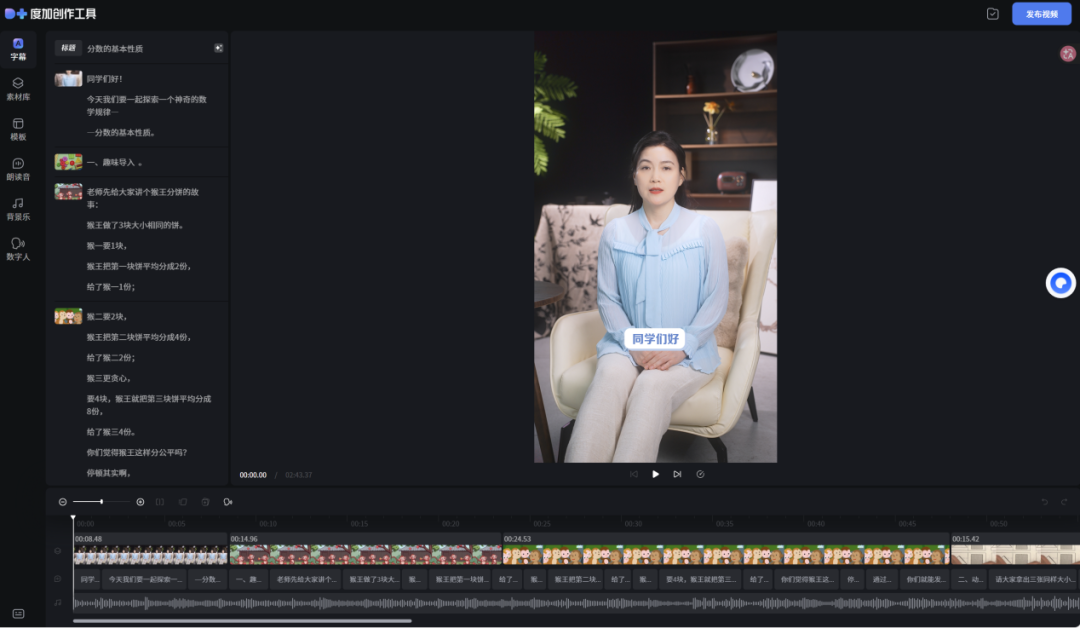1080x628 pixels.
Task: Select script line 给了猴一1份
Action: coord(111,287)
